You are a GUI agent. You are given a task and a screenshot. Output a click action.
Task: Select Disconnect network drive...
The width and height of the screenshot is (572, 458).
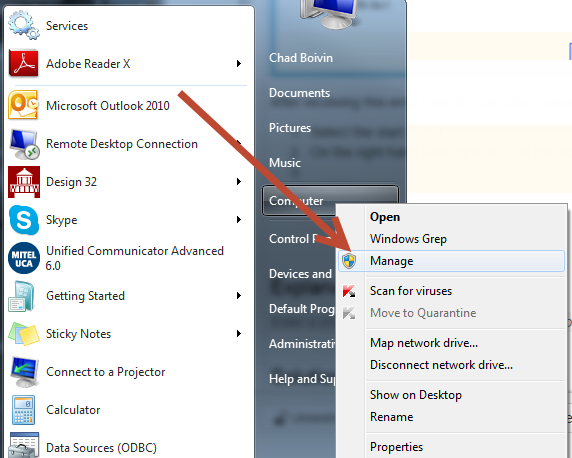(452, 365)
